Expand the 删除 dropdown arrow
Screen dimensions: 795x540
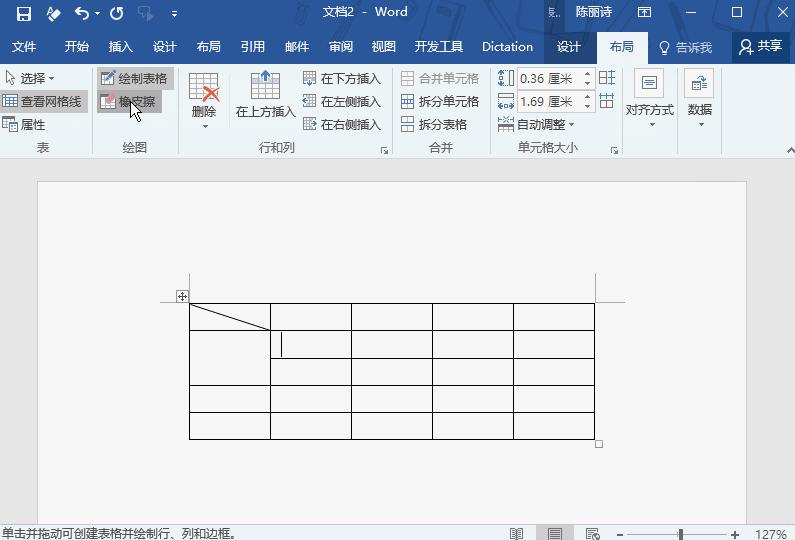point(205,126)
